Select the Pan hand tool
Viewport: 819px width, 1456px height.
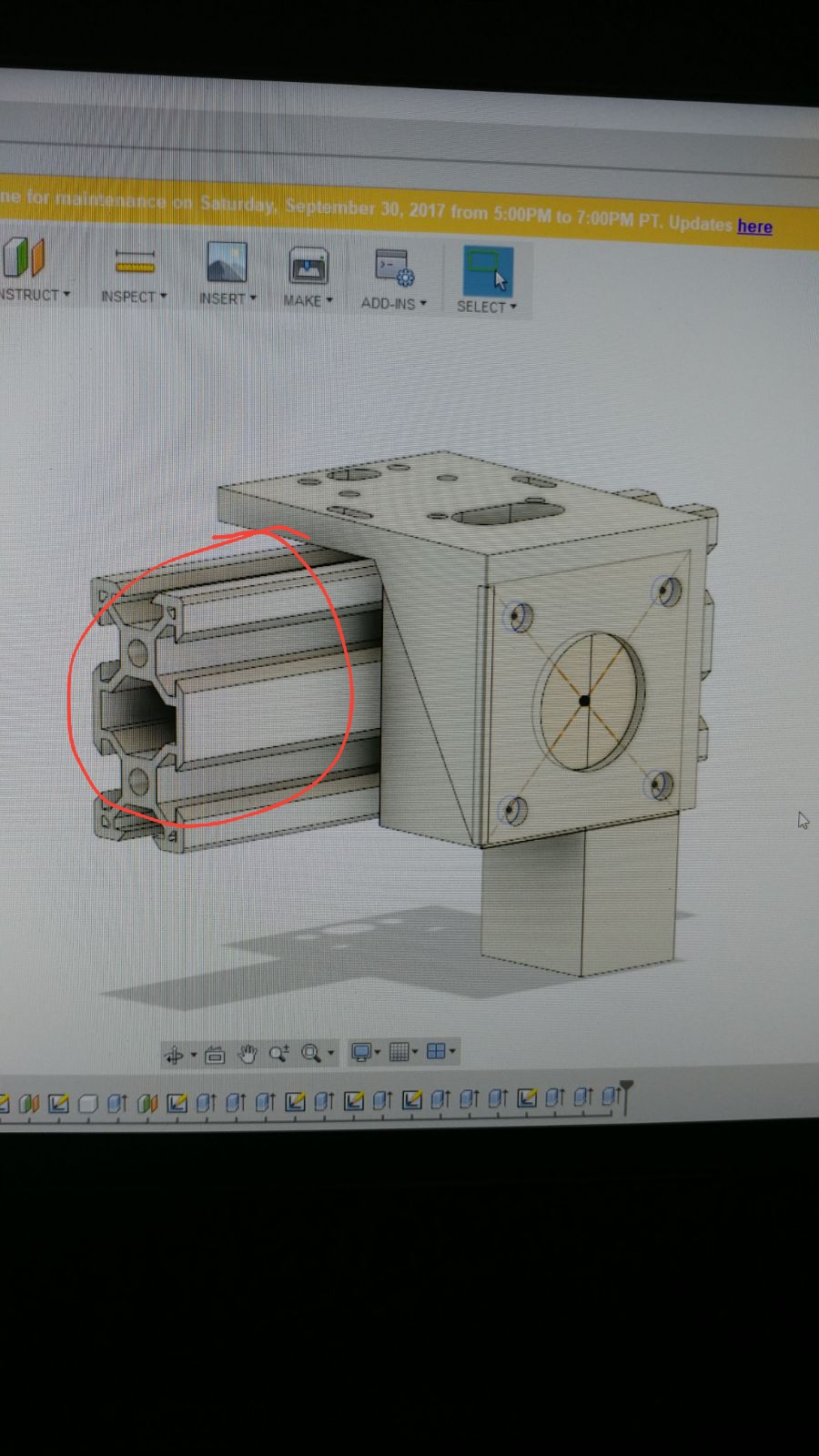tap(247, 1054)
